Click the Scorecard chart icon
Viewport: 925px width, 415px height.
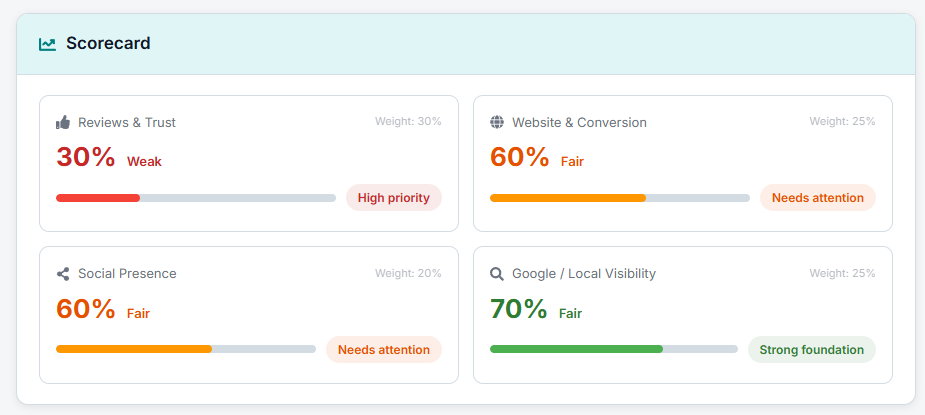tap(47, 44)
